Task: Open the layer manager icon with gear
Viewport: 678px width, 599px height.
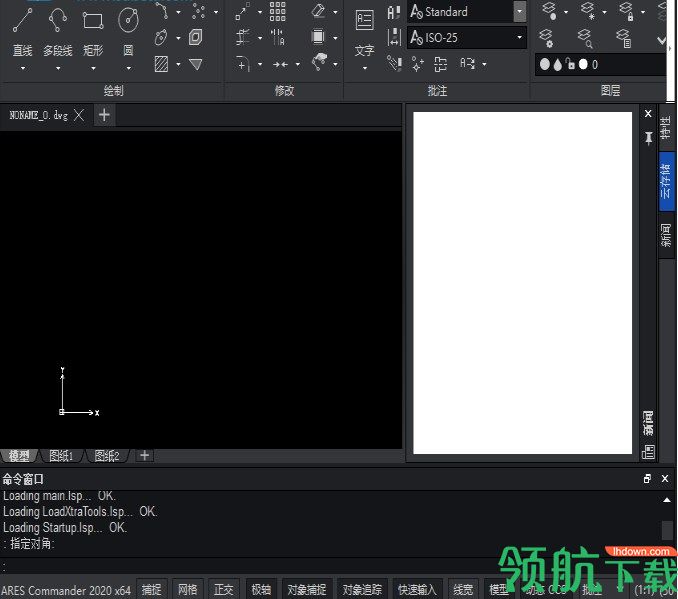Action: click(x=546, y=38)
